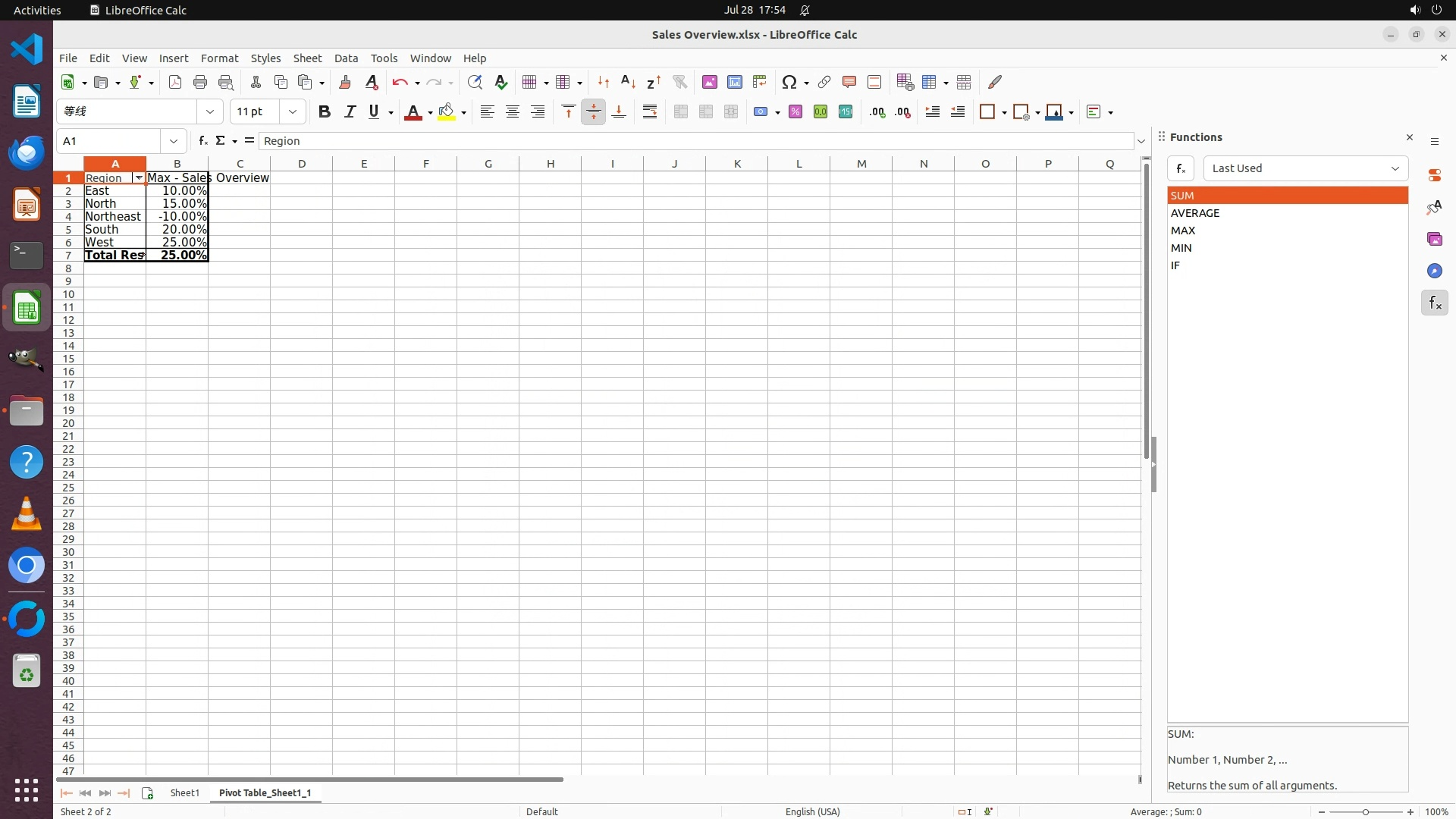Screen dimensions: 1456x819
Task: Toggle Italic text formatting
Action: [x=350, y=111]
